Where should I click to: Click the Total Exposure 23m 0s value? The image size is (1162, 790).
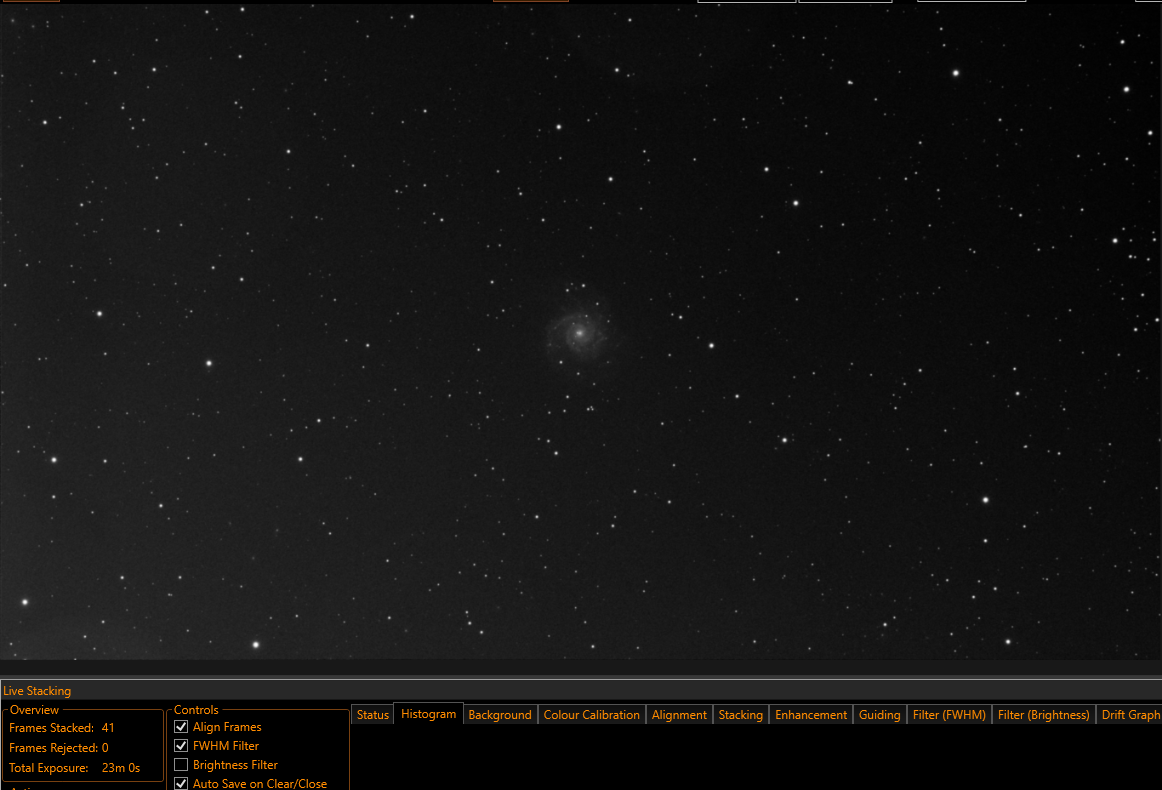click(x=121, y=768)
